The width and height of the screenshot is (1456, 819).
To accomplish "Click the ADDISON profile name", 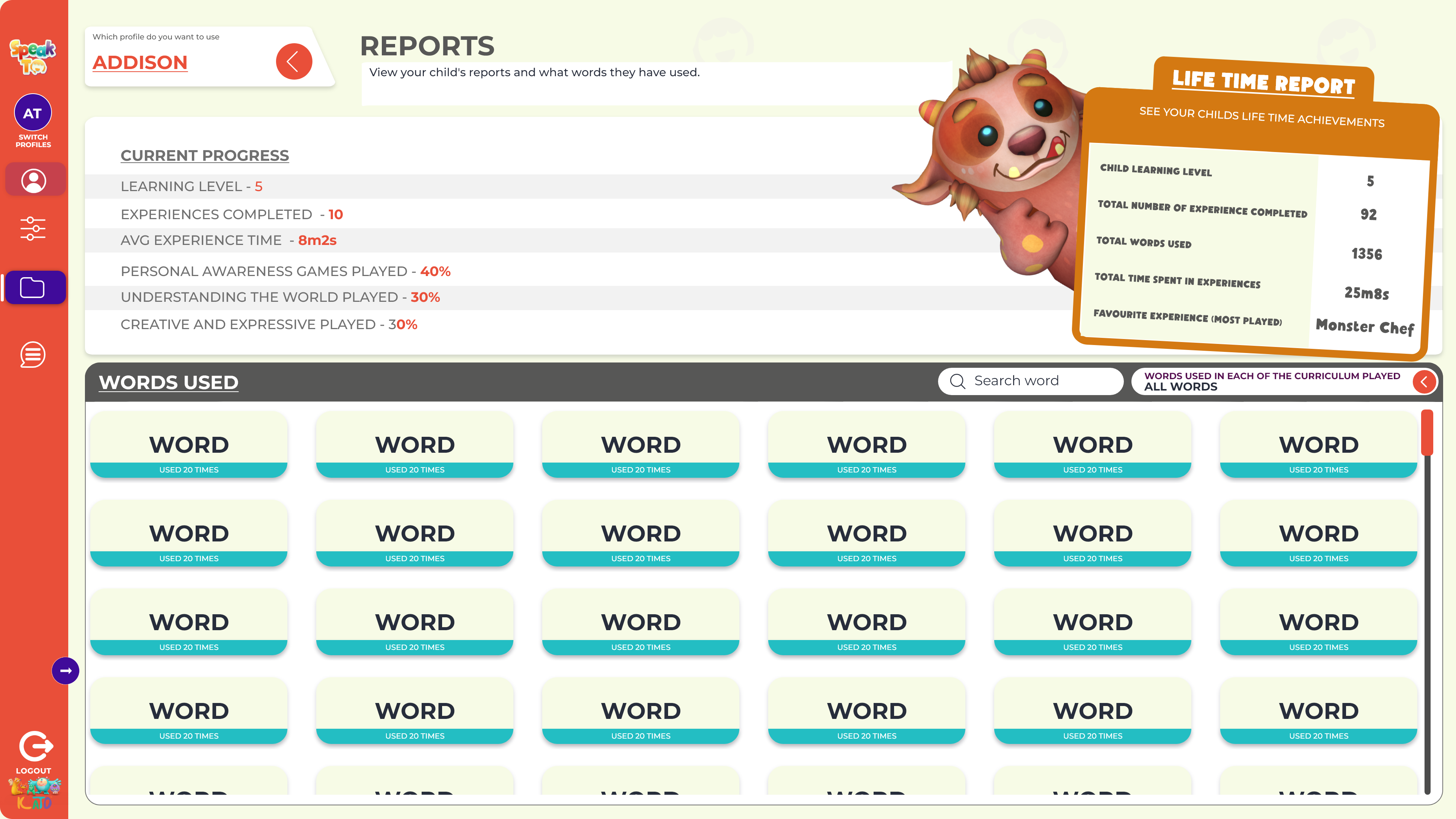I will tap(140, 62).
